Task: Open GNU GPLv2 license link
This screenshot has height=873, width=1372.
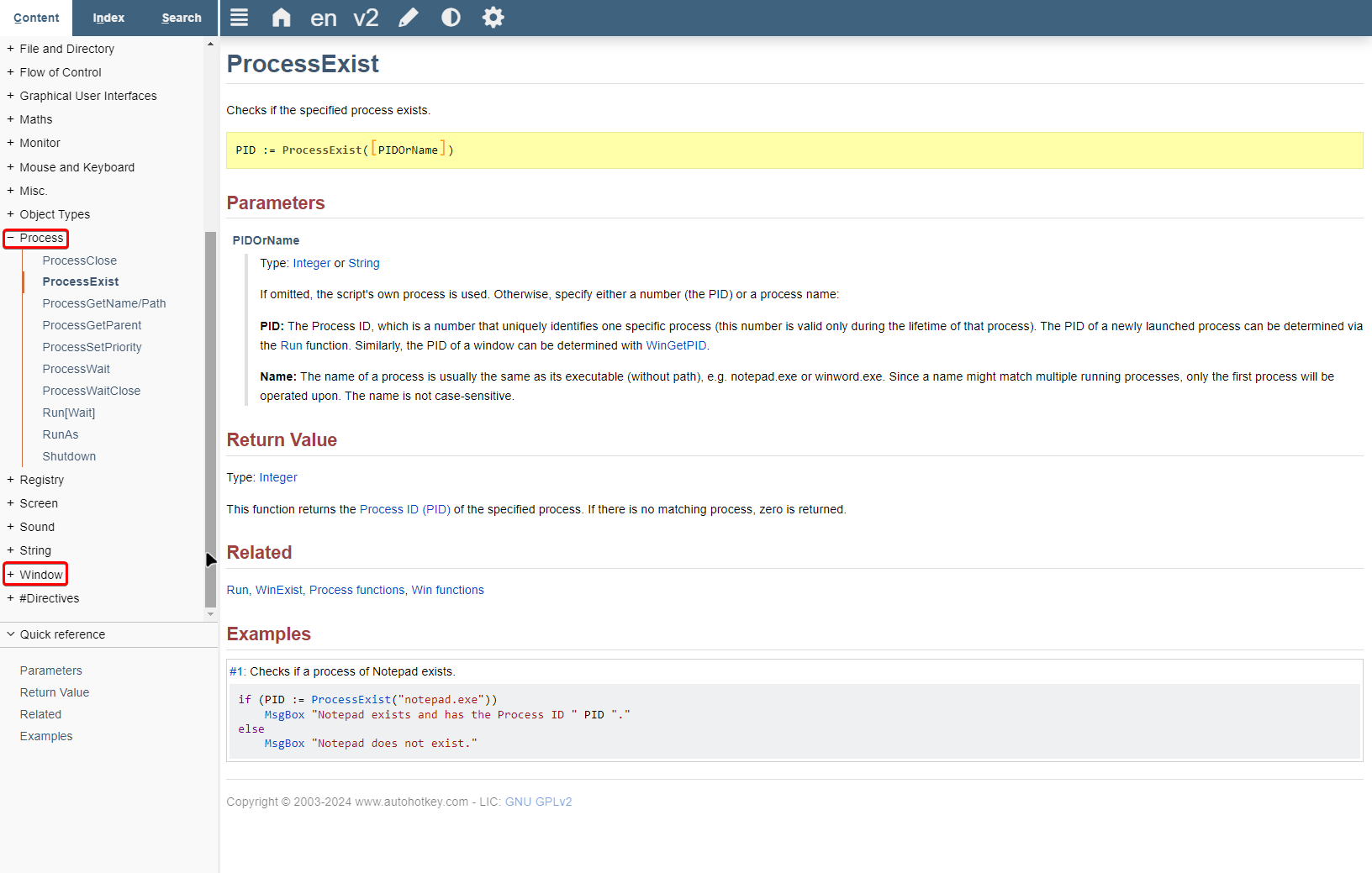Action: point(538,802)
